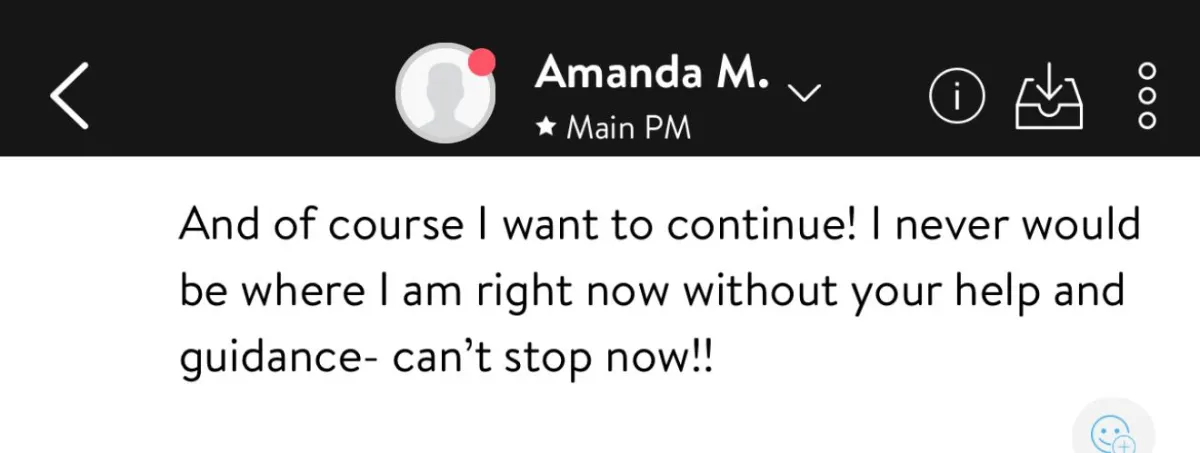Viewport: 1200px width, 453px height.
Task: Tap Amanda M.'s profile avatar
Action: pyautogui.click(x=444, y=93)
